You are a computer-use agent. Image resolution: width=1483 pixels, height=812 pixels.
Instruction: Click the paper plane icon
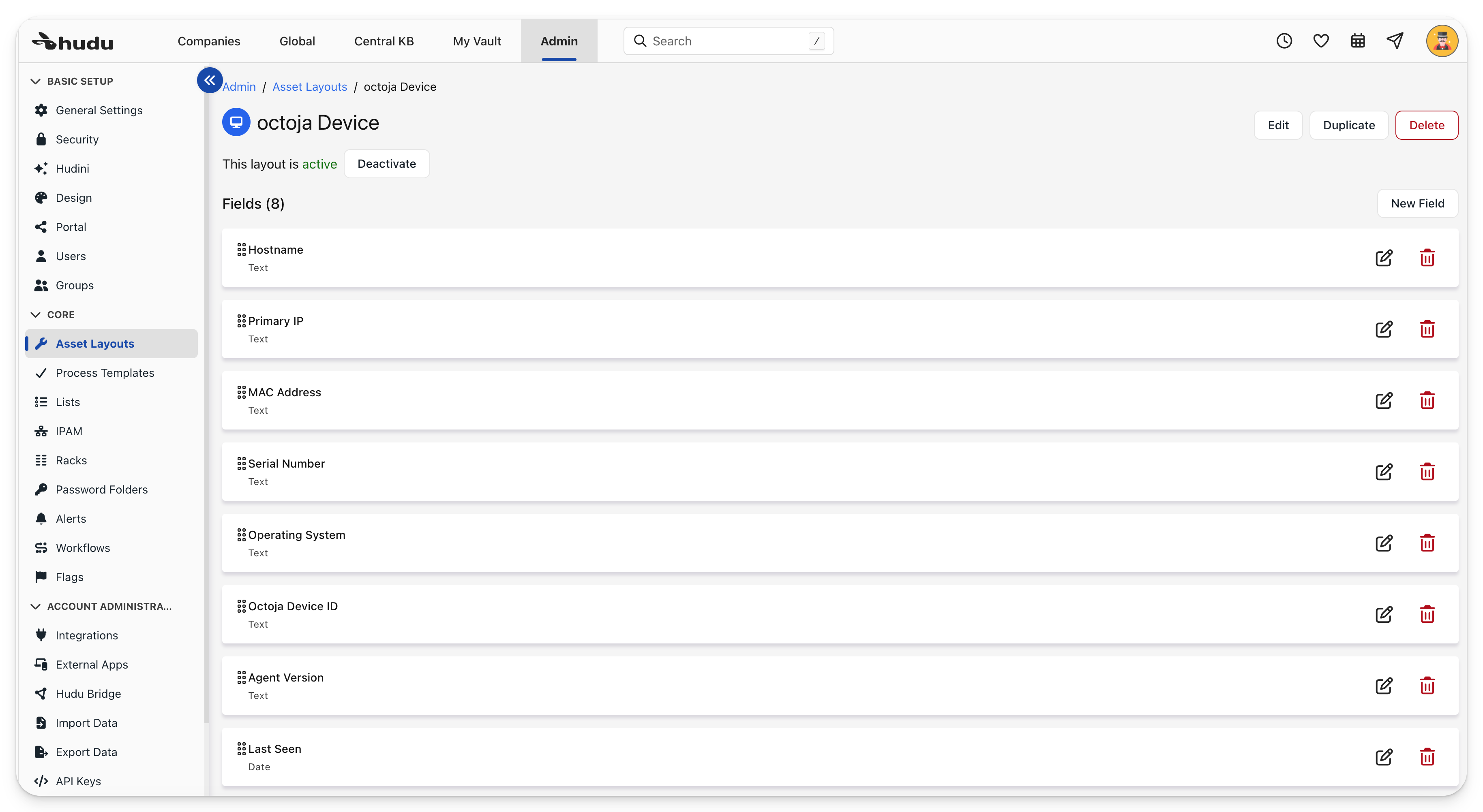pos(1394,41)
